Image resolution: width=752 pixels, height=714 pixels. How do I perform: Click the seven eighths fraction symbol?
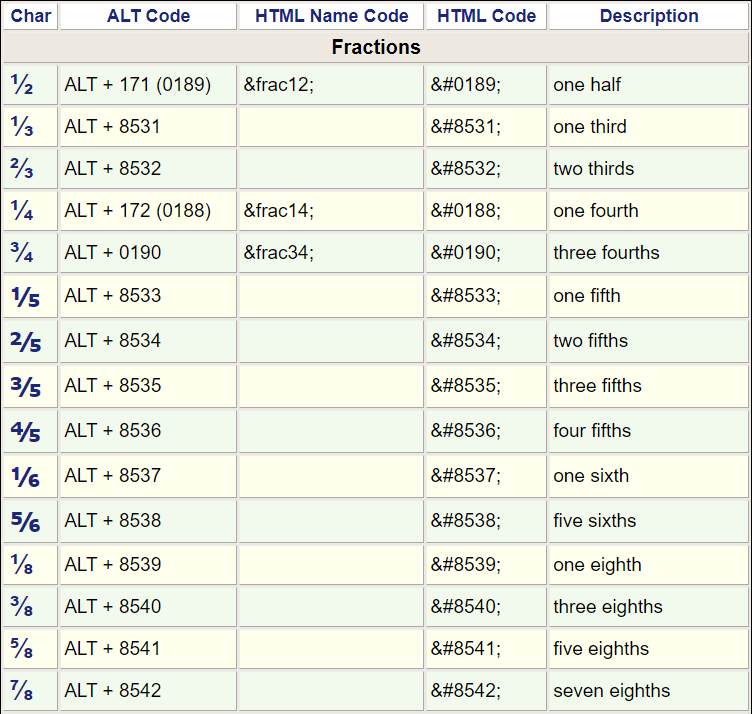[x=22, y=691]
